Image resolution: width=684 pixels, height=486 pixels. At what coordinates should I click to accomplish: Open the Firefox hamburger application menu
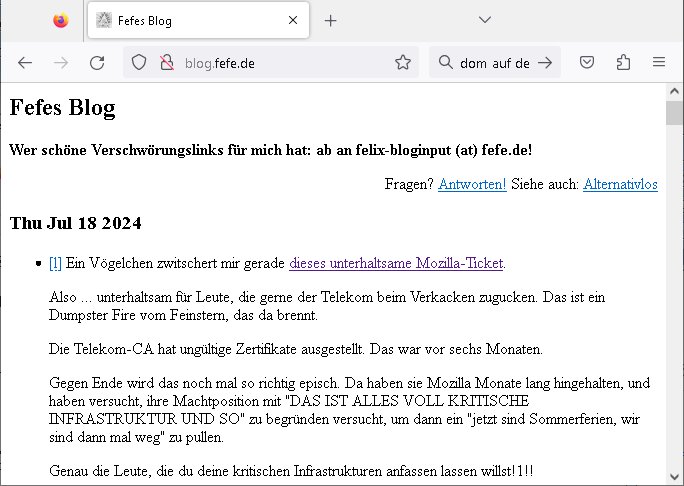pos(659,62)
